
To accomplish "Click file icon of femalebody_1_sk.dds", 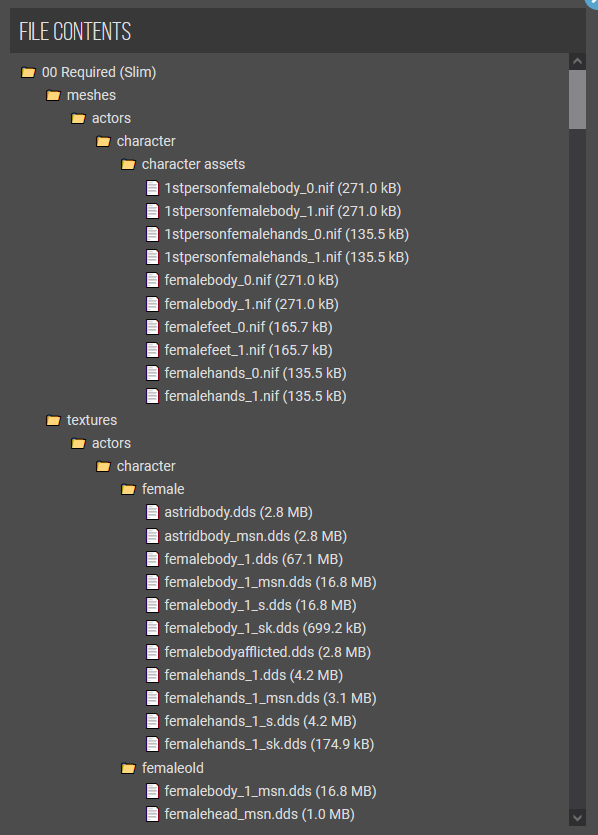I will (x=152, y=628).
